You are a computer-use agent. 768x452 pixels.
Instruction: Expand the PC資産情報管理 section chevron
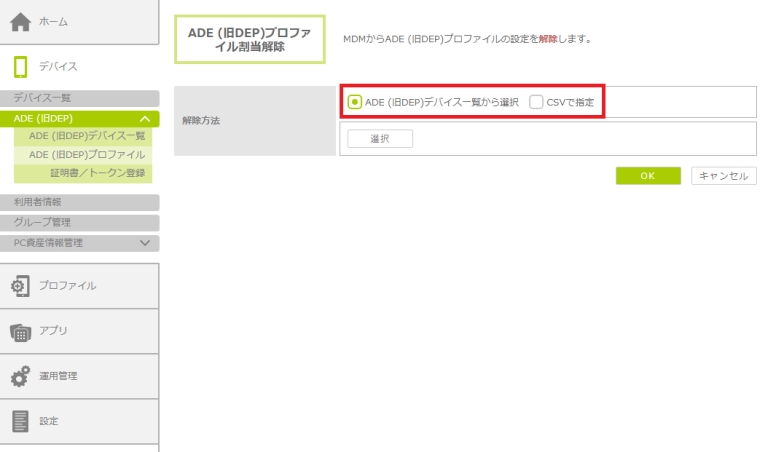coord(144,243)
